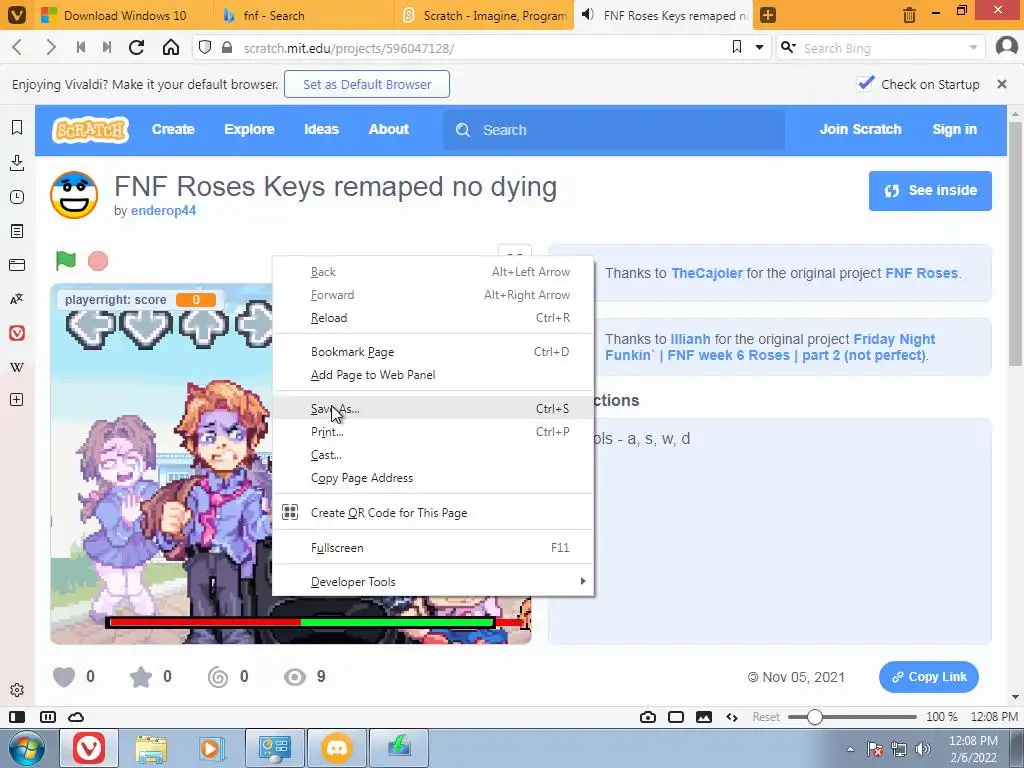1024x768 pixels.
Task: Open the Window panel in sidebar
Action: pyautogui.click(x=17, y=264)
